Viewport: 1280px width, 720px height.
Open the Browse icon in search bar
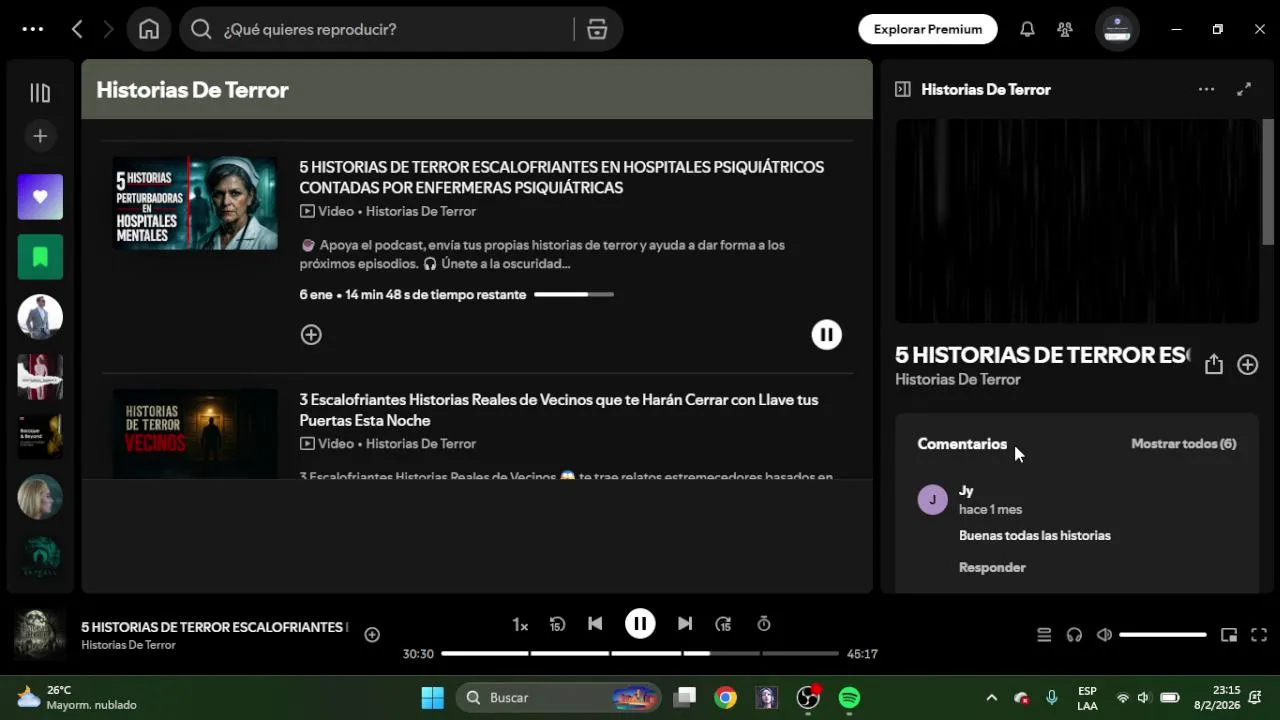[597, 29]
